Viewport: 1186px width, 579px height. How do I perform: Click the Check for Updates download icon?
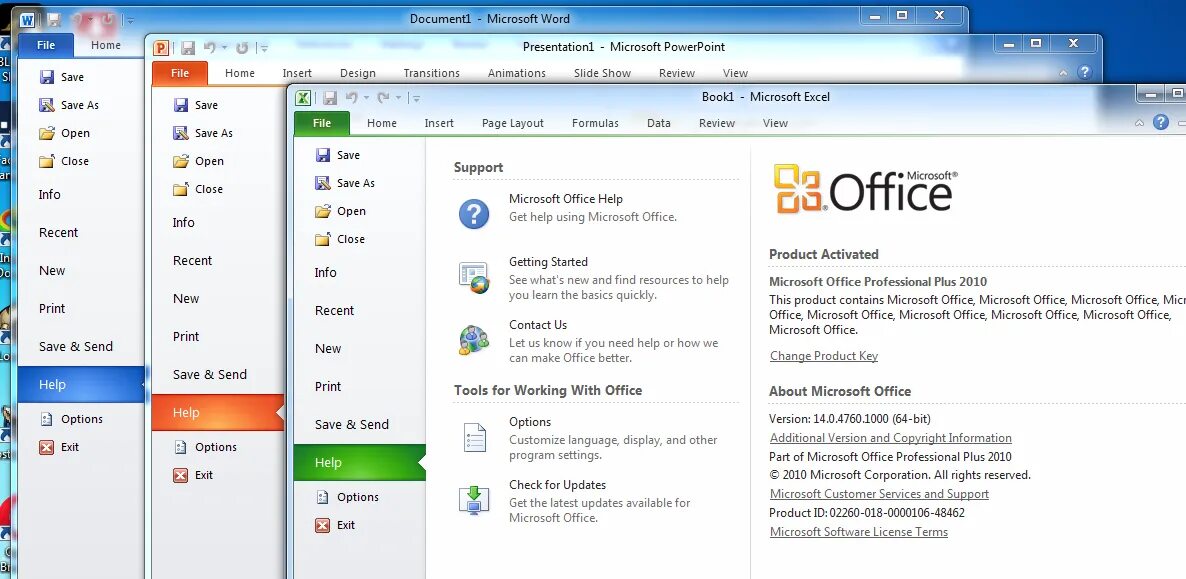(474, 500)
